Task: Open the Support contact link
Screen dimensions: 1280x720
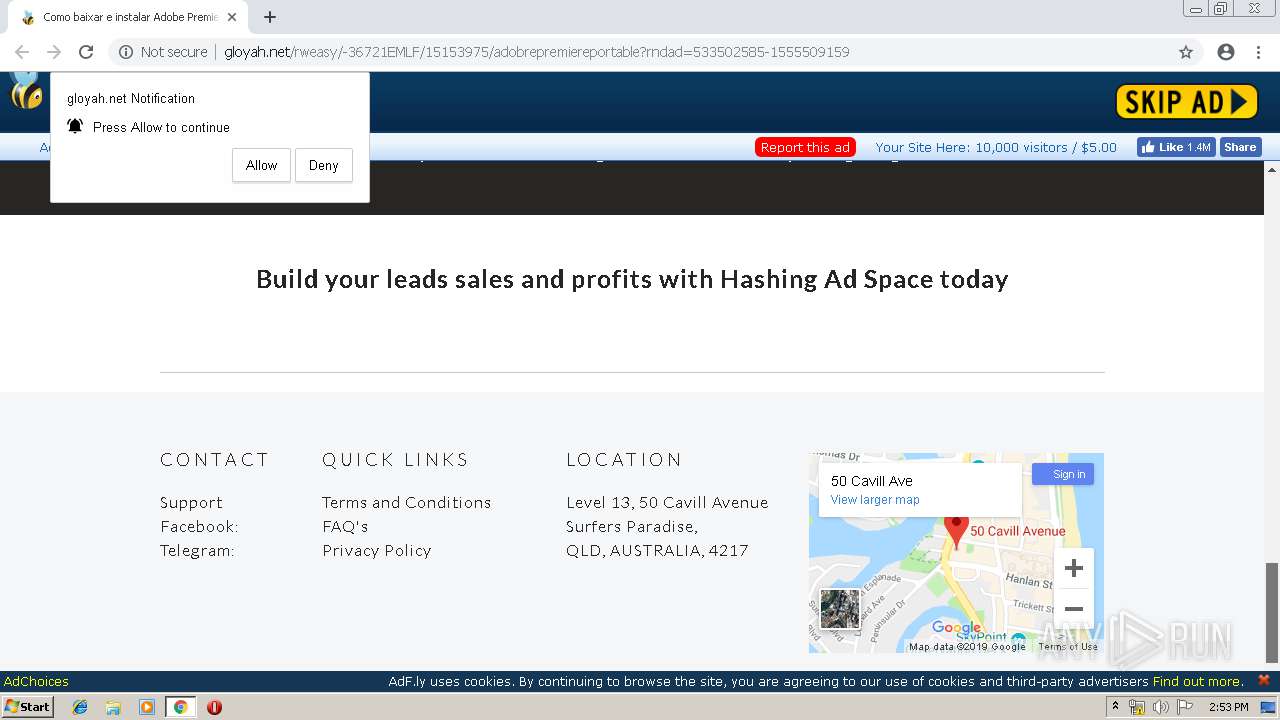Action: (x=191, y=502)
